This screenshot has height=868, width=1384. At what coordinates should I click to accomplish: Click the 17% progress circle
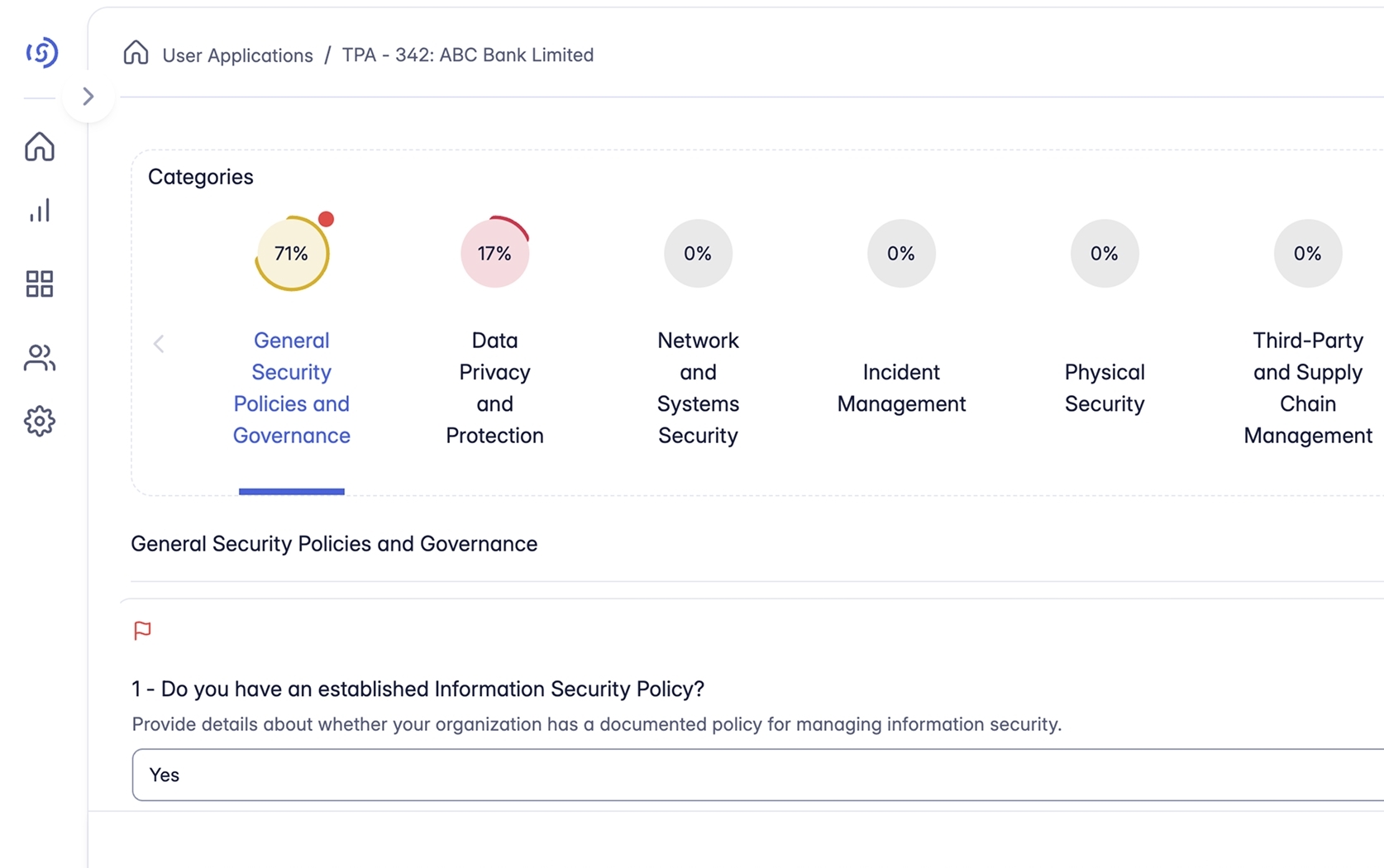coord(494,254)
